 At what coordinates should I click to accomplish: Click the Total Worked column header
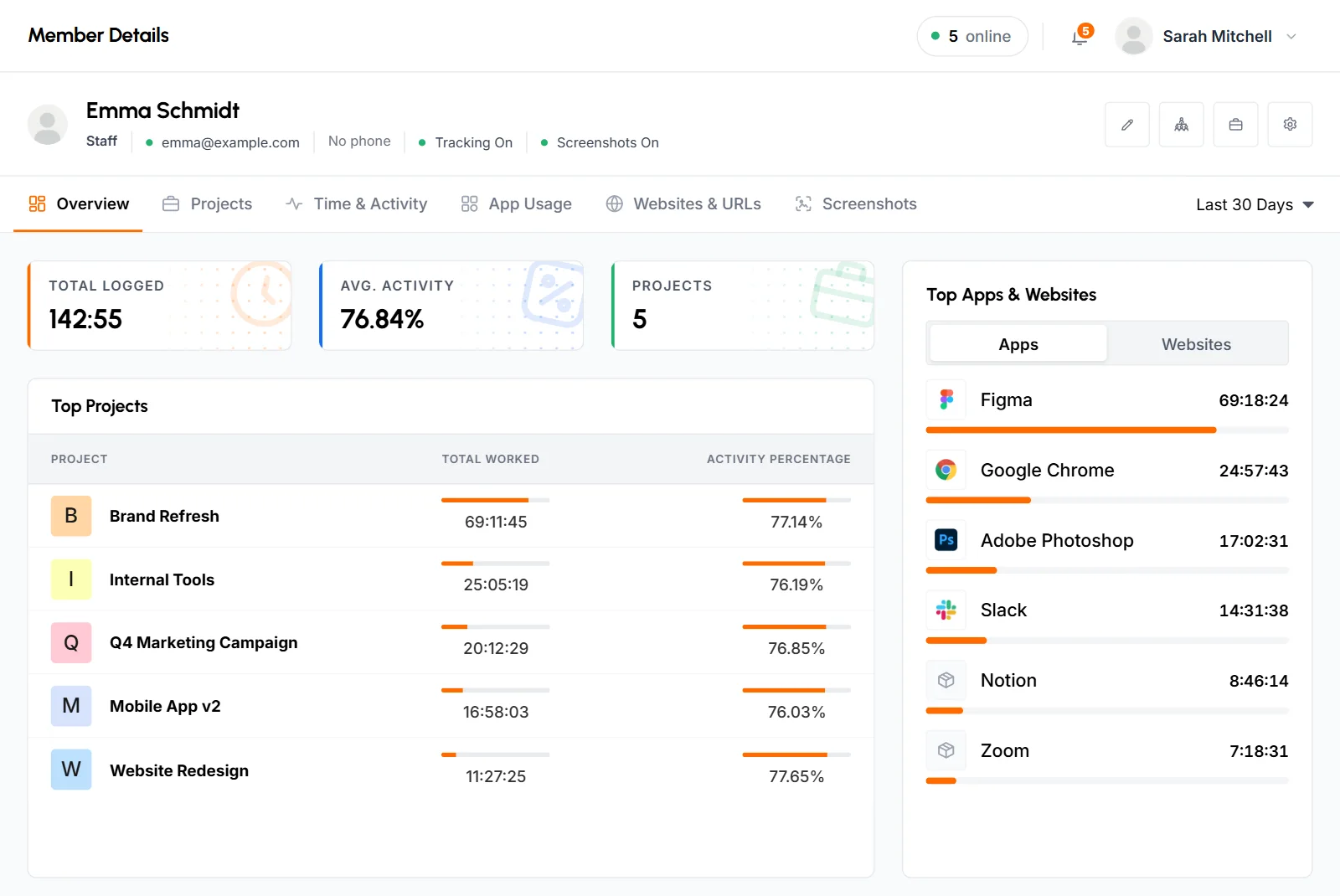(x=491, y=459)
